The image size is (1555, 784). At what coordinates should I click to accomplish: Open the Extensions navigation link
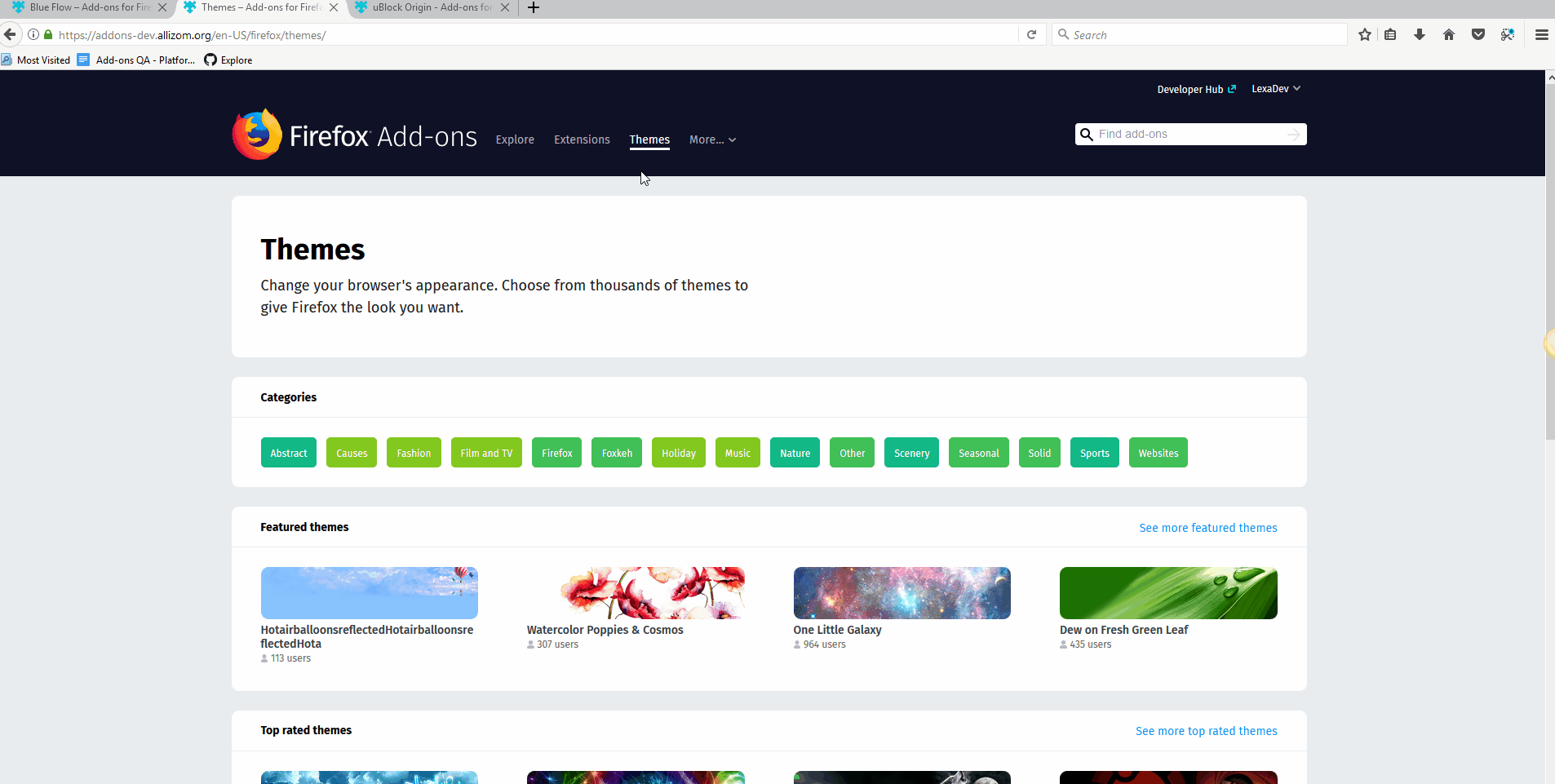coord(582,140)
